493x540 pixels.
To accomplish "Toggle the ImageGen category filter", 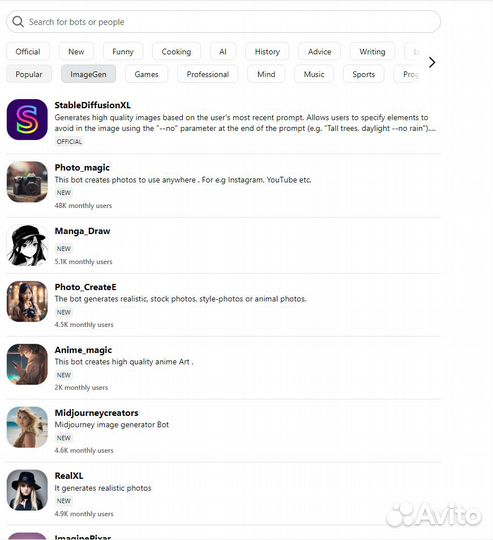I will point(88,74).
